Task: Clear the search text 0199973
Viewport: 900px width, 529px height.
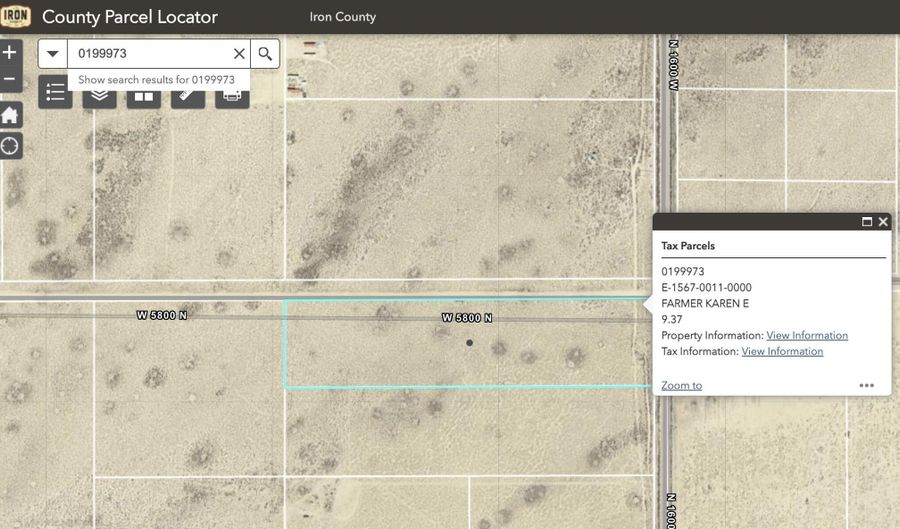Action: [x=239, y=54]
